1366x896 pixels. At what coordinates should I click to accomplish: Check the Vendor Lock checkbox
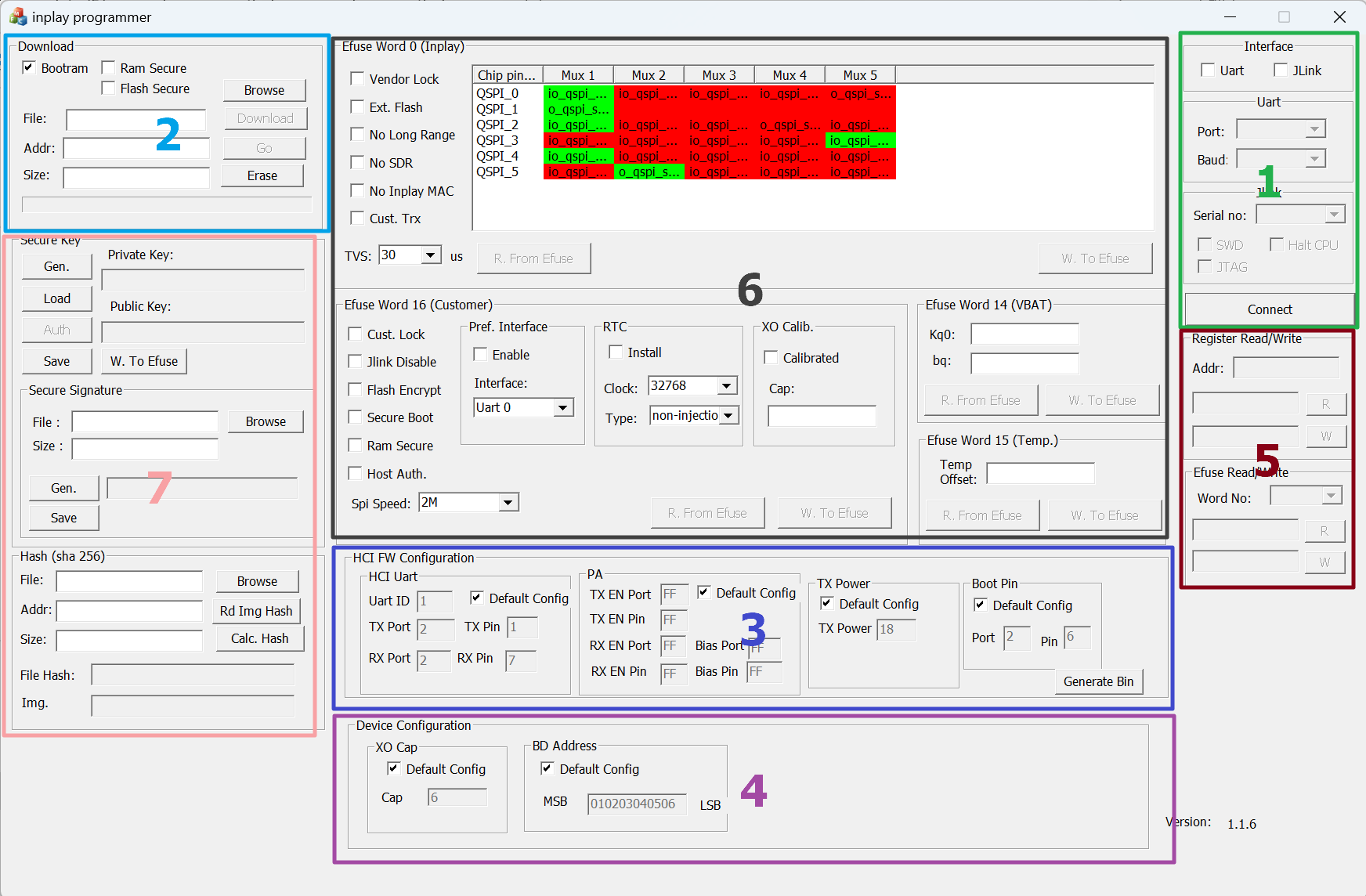(357, 78)
